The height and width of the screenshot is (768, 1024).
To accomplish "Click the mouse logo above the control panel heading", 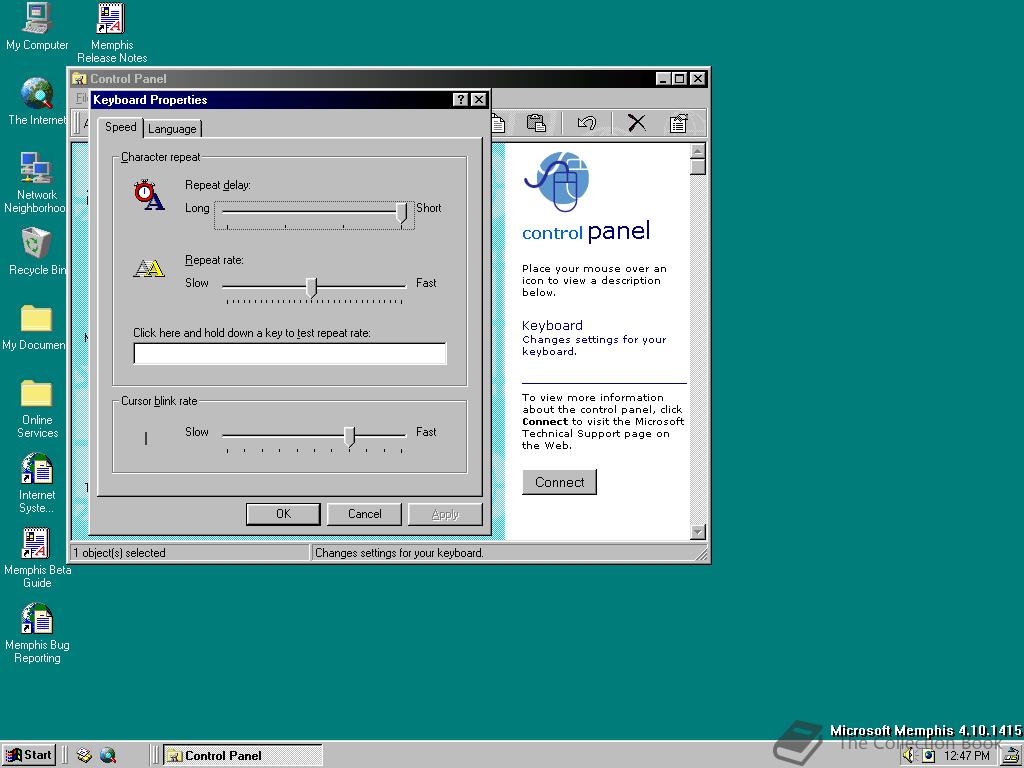I will coord(556,182).
